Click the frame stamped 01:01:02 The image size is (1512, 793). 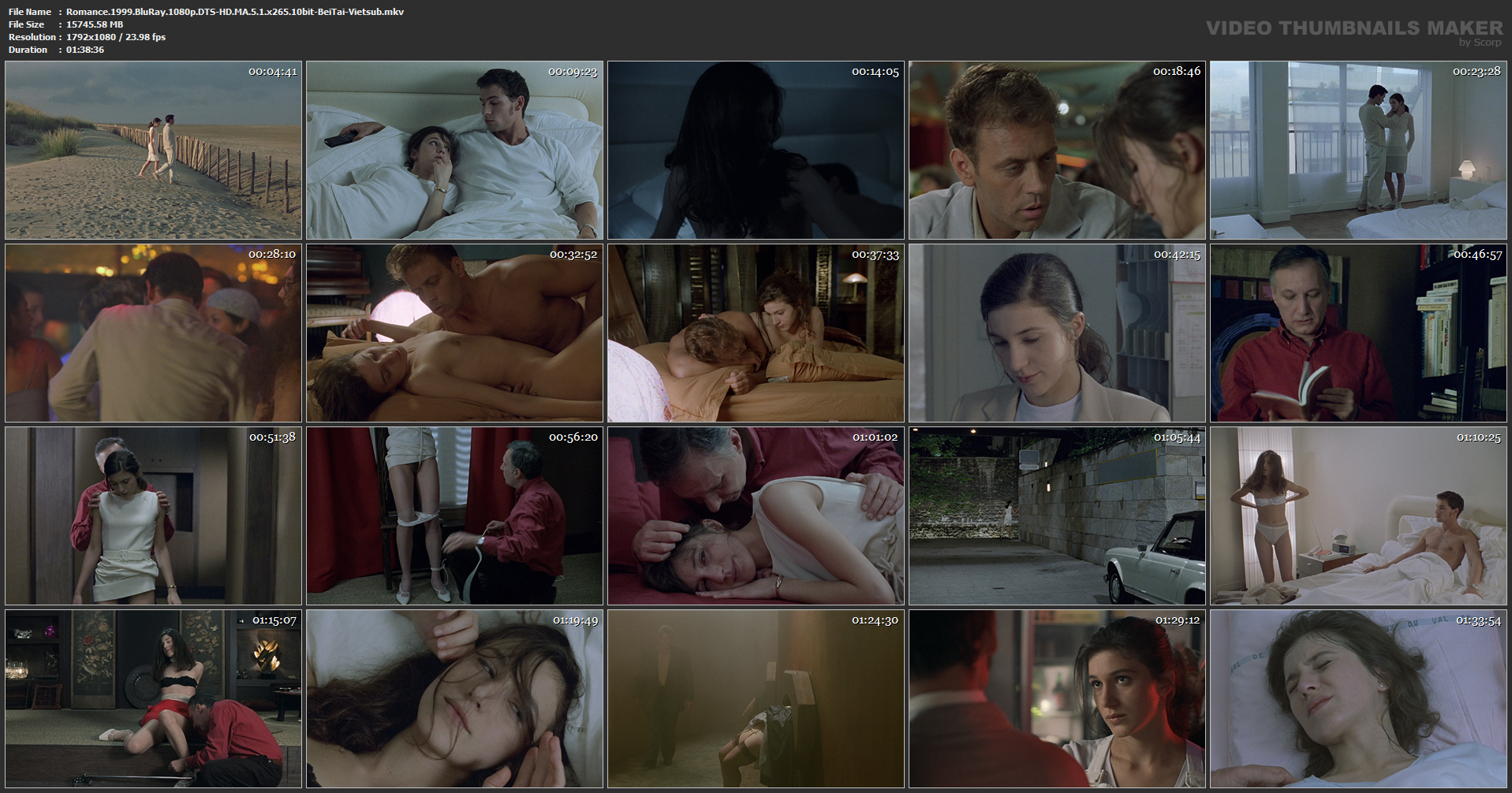756,516
